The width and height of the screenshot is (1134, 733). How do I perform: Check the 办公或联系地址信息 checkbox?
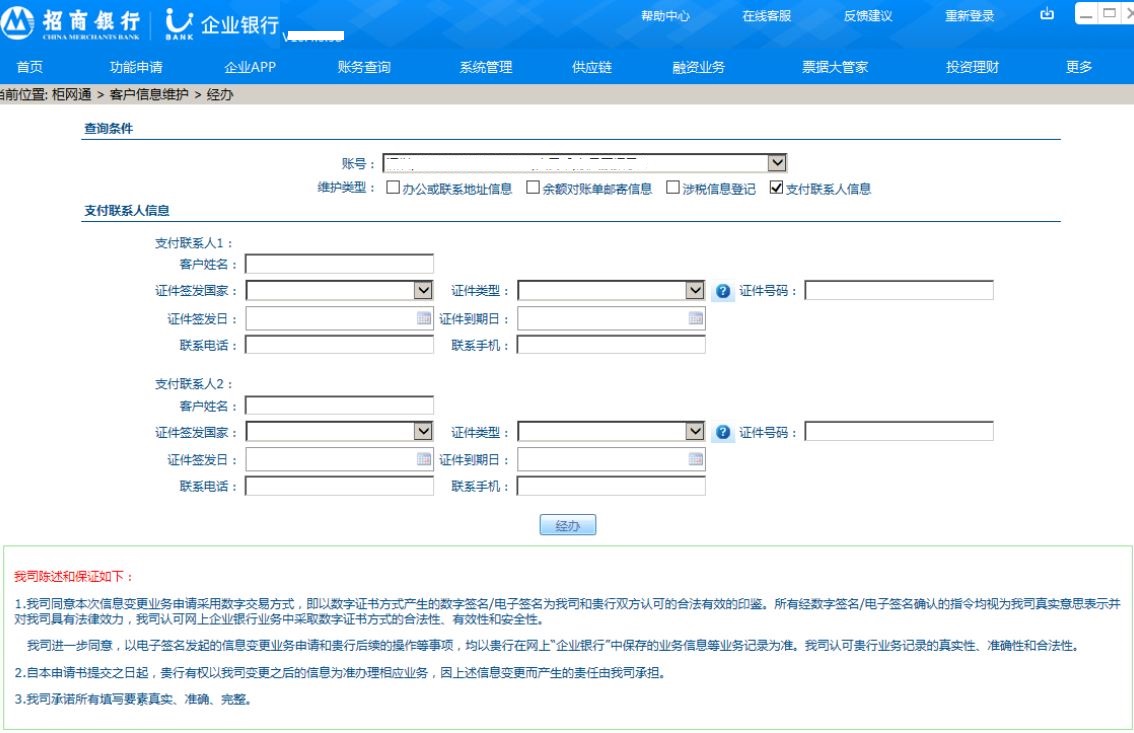(393, 188)
